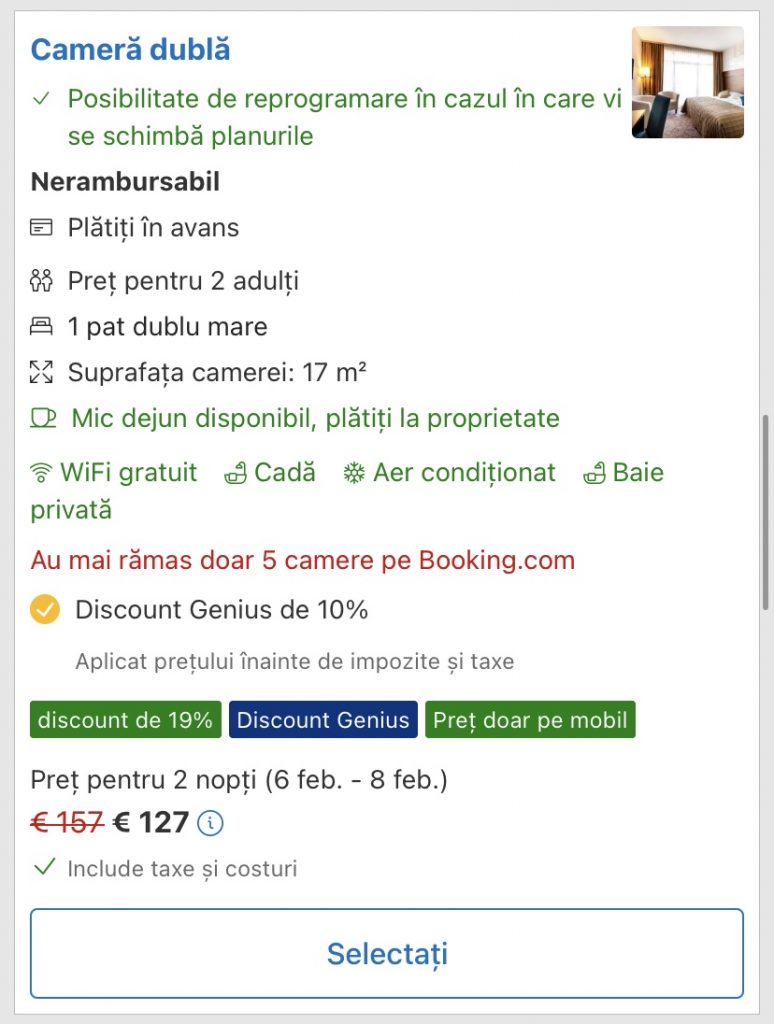
Task: Click the price info circle icon
Action: [210, 823]
